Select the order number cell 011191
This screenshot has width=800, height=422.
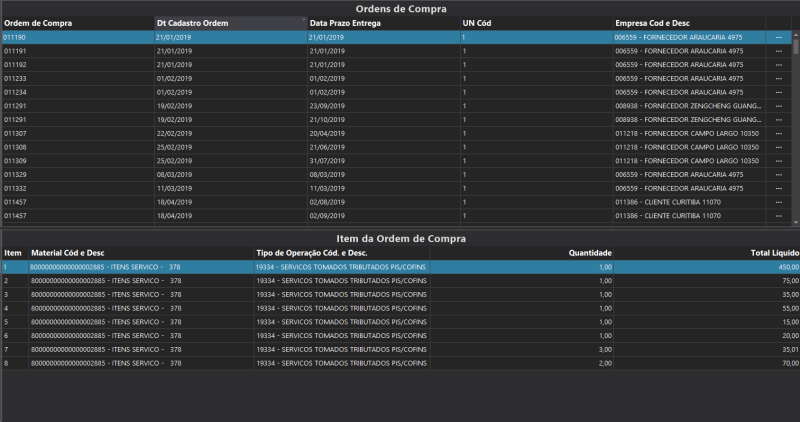click(78, 51)
